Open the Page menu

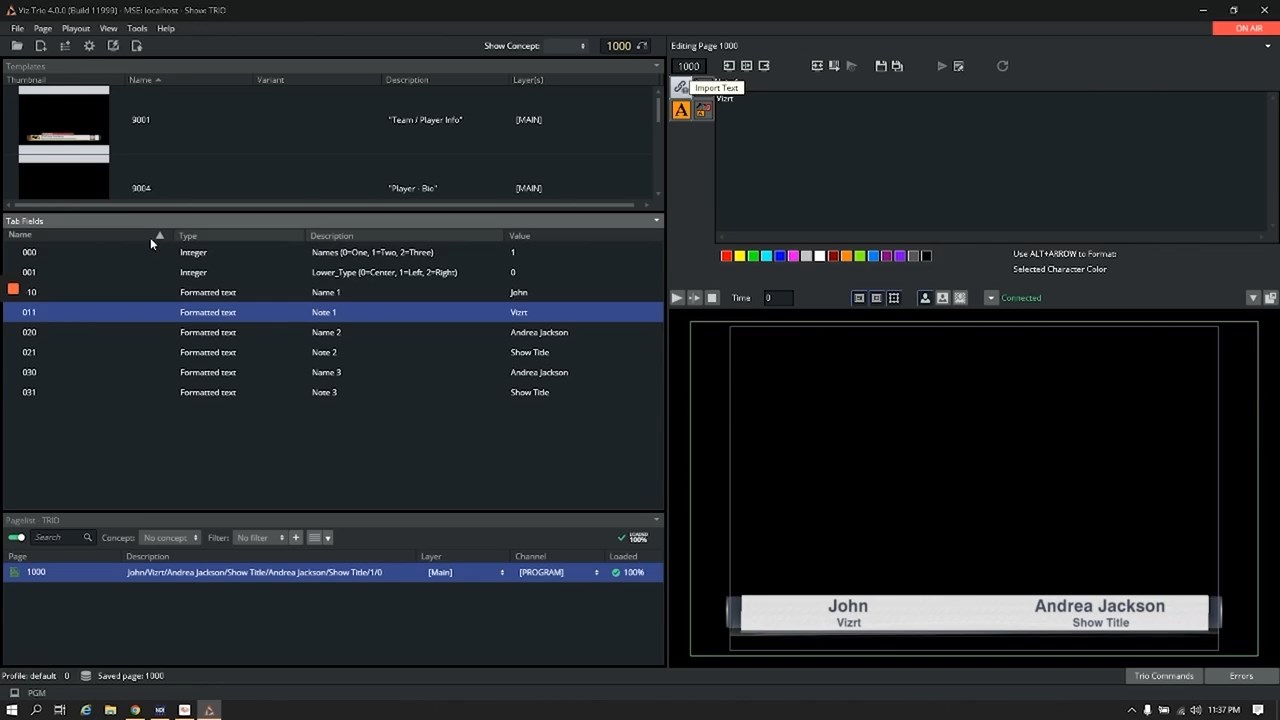[42, 28]
